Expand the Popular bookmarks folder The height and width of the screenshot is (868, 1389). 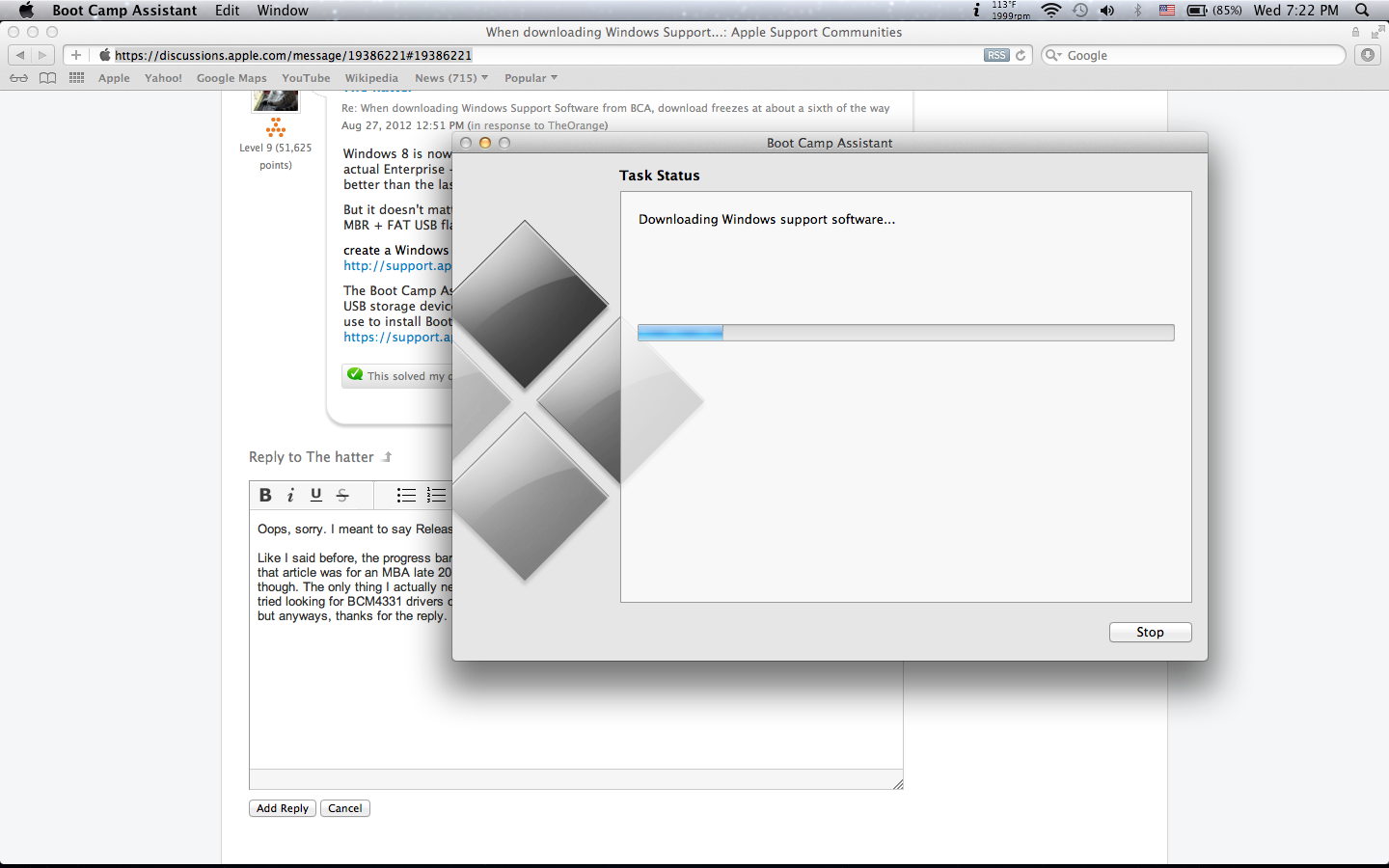pyautogui.click(x=531, y=78)
